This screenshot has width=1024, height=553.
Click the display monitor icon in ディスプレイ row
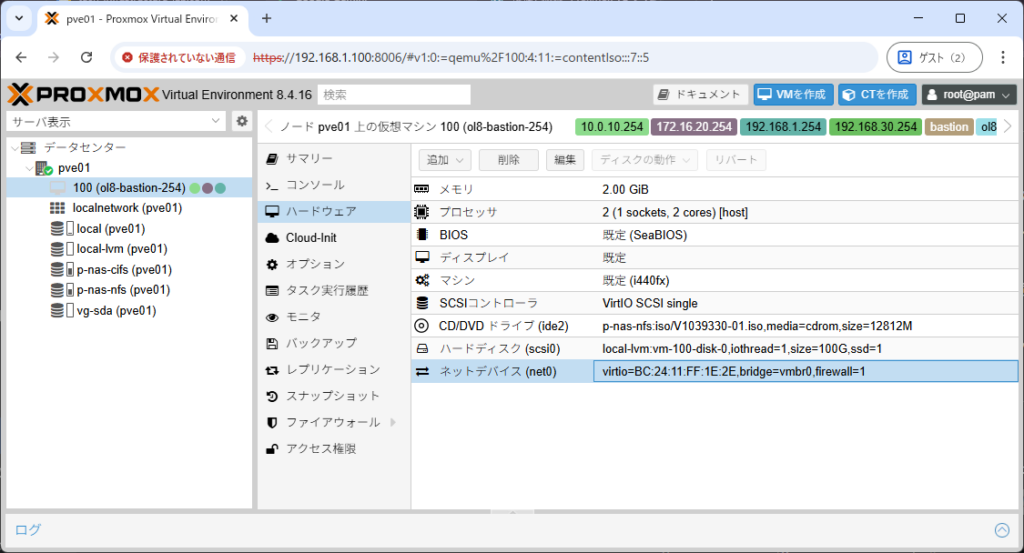(422, 257)
